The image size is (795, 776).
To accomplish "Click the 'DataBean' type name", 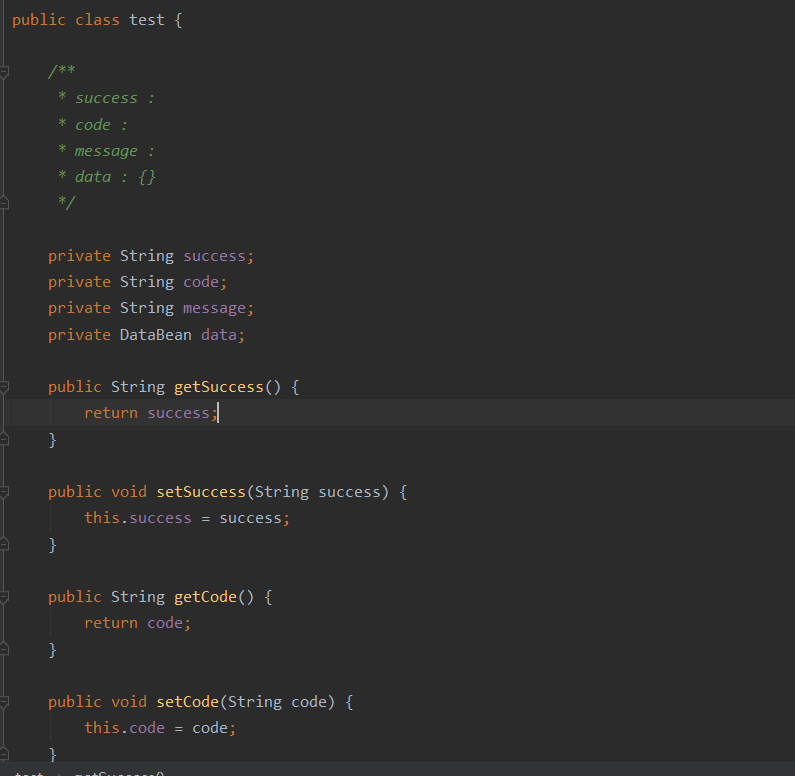I will click(x=156, y=335).
